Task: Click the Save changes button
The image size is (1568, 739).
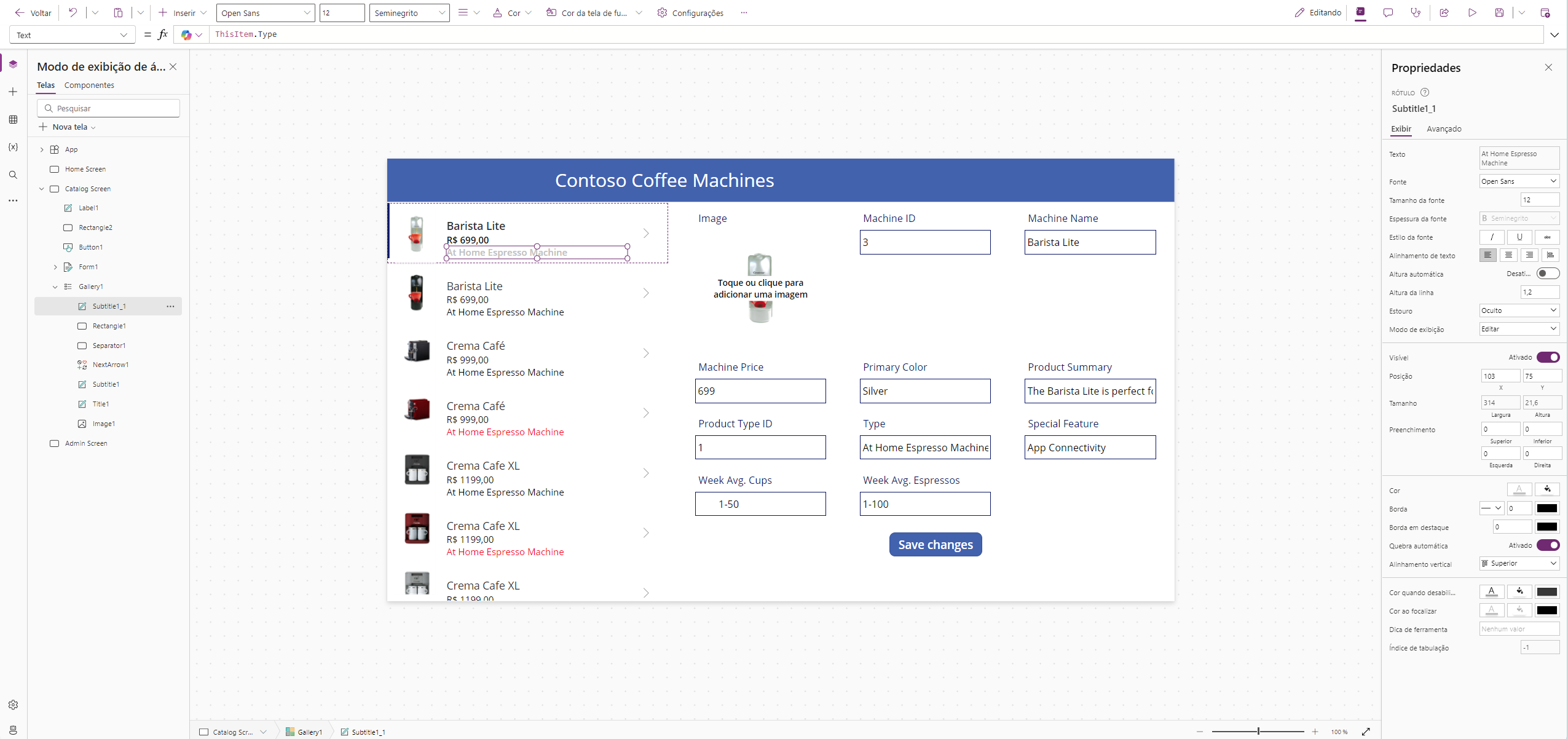Action: pyautogui.click(x=935, y=544)
